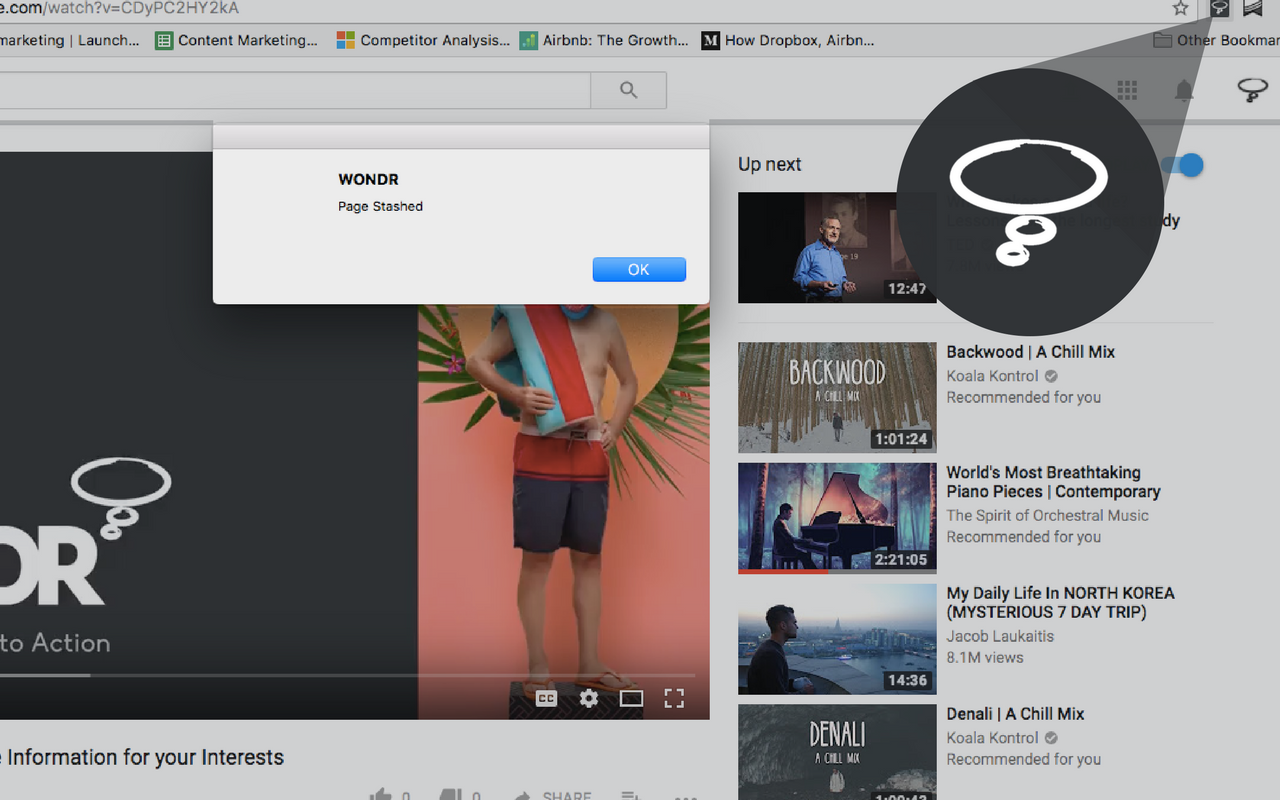Like the video with the thumbs-up icon
Image resolution: width=1280 pixels, height=800 pixels.
(x=381, y=796)
